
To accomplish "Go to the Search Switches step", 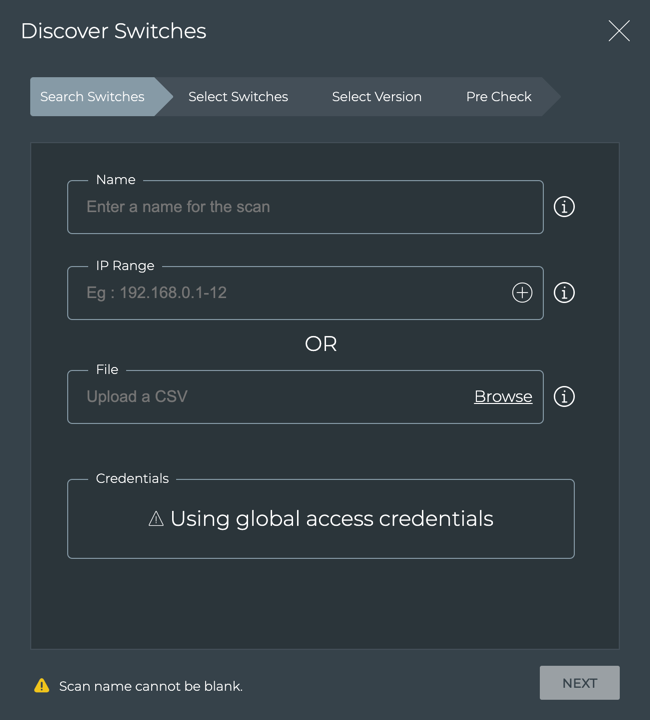I will (92, 97).
